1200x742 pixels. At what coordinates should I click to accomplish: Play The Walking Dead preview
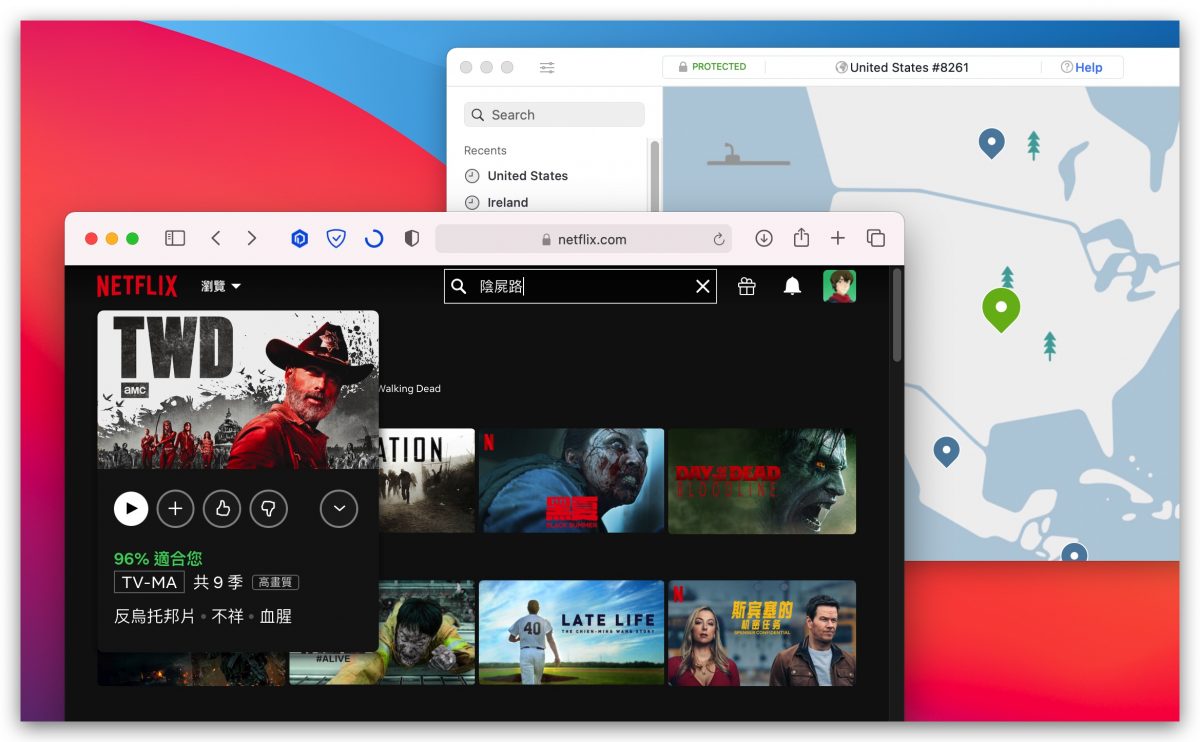point(131,509)
